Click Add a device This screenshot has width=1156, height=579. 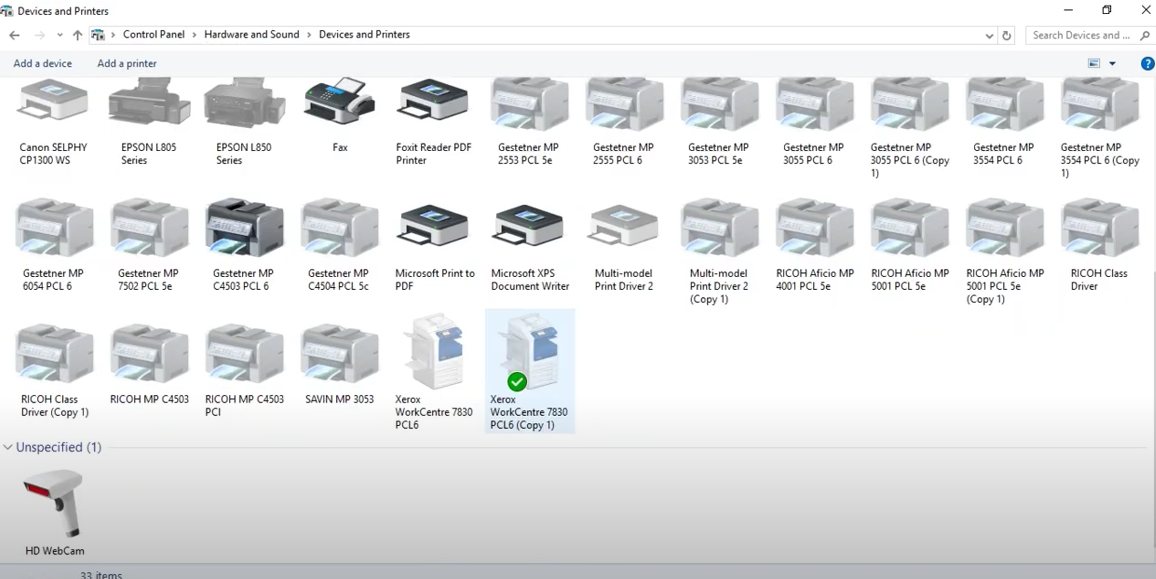pyautogui.click(x=43, y=64)
